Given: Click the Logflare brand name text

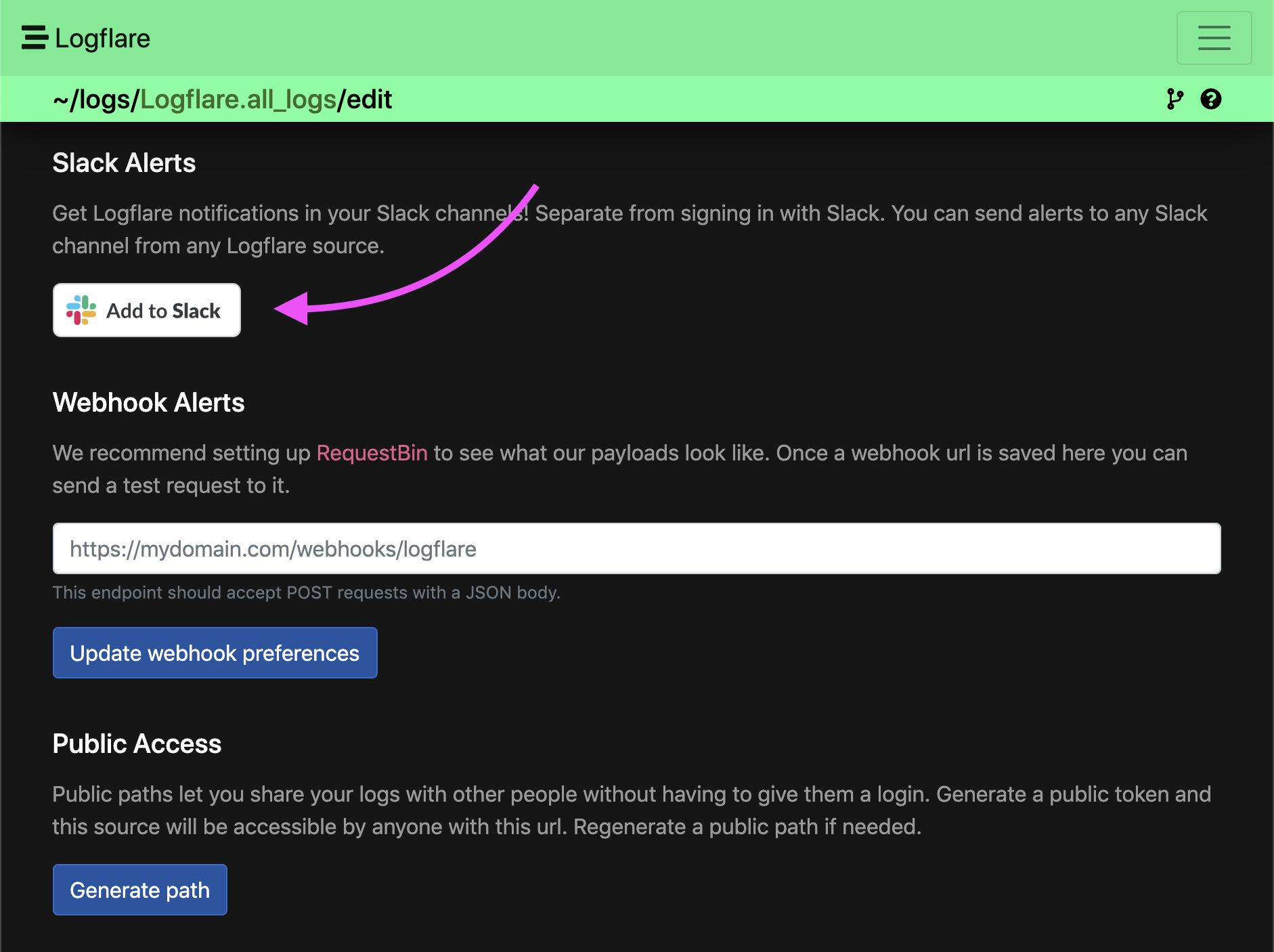Looking at the screenshot, I should coord(102,39).
